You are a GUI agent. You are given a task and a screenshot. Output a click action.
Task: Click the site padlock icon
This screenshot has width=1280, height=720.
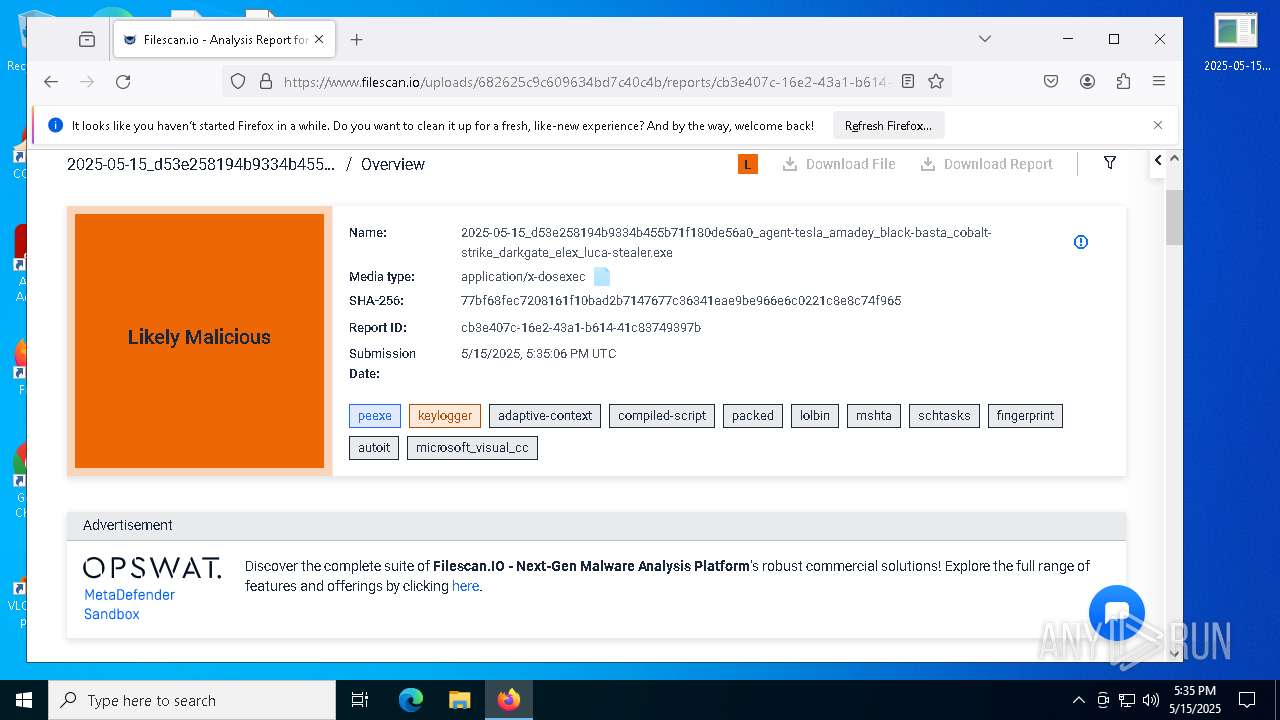(266, 82)
